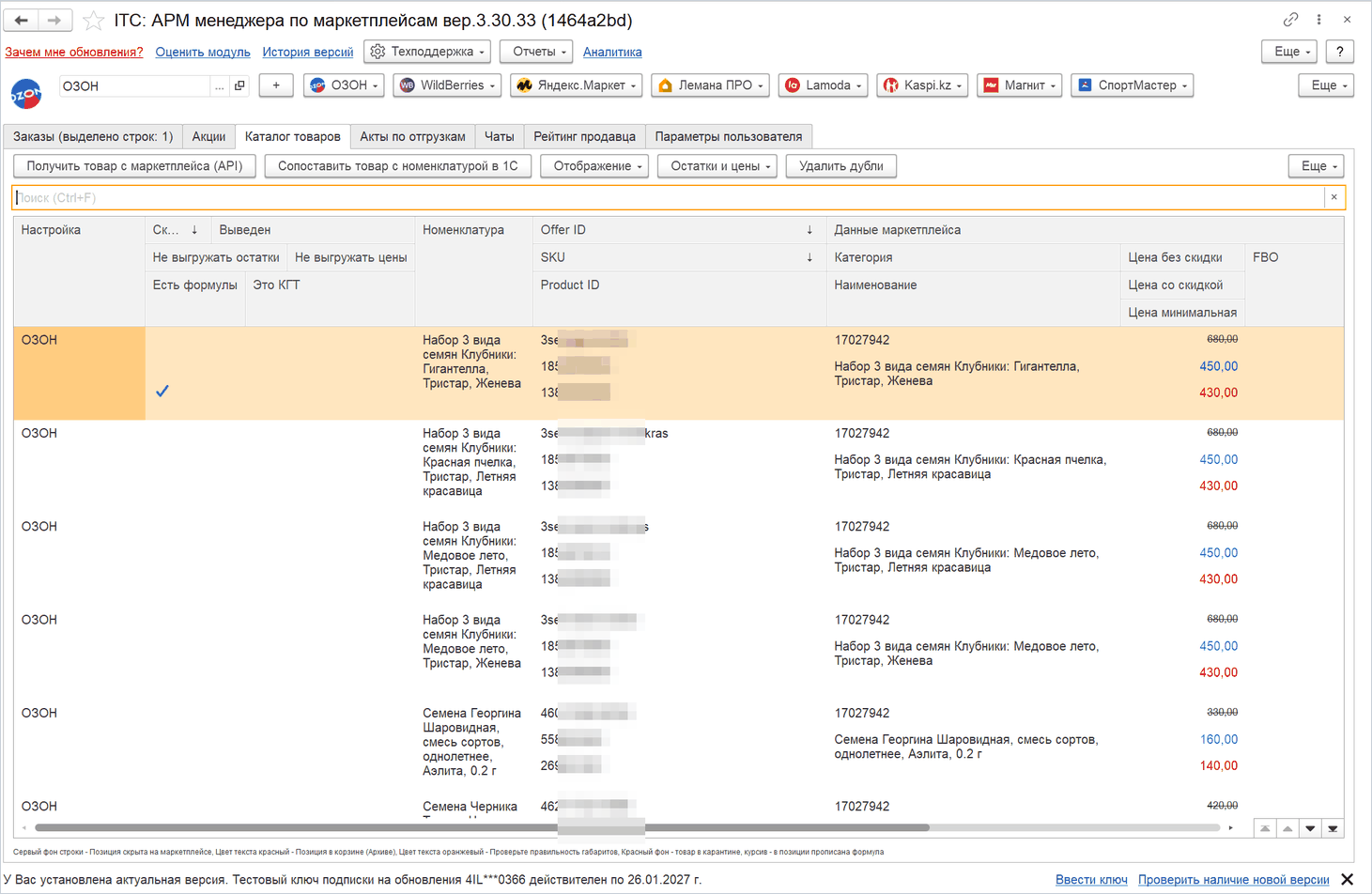Move down one row in table
The height and width of the screenshot is (894, 1372).
(1310, 828)
